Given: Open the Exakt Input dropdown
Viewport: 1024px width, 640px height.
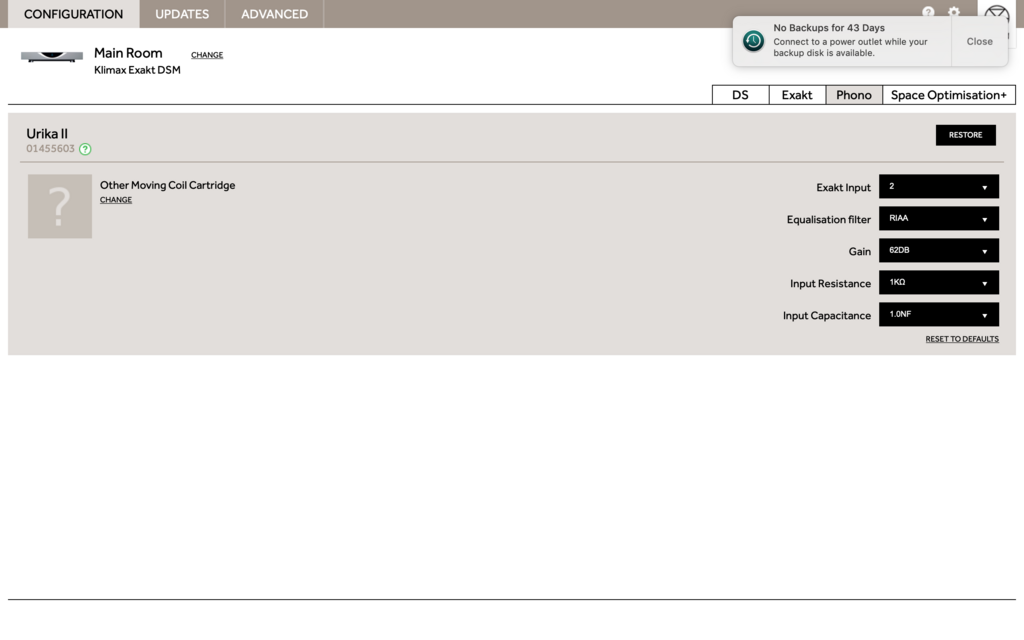Looking at the screenshot, I should pos(938,187).
